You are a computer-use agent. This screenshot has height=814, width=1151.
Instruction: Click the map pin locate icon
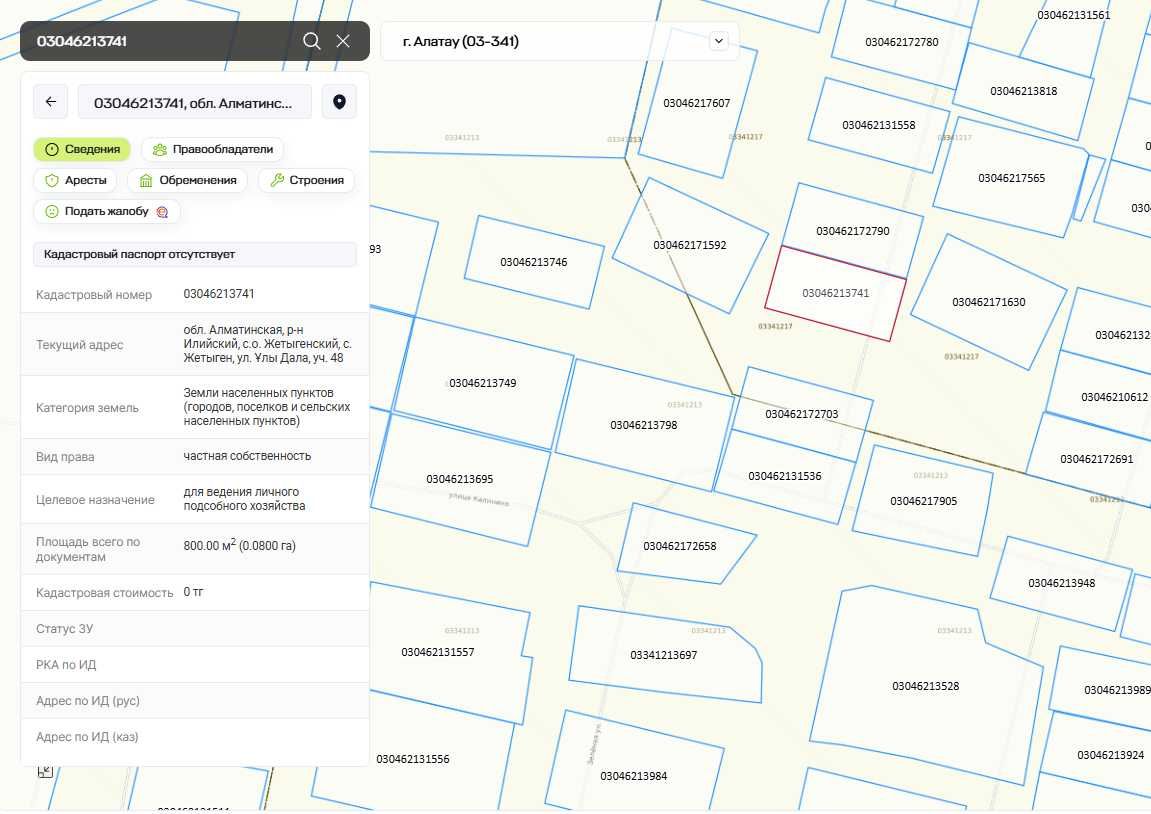339,102
